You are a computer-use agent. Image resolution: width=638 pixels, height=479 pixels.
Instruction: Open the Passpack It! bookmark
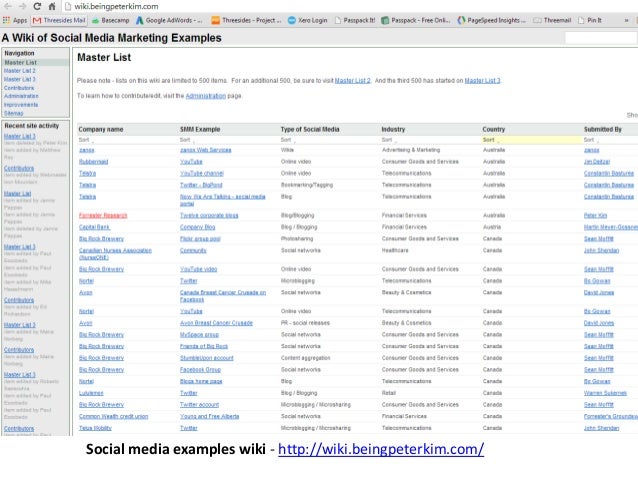(354, 20)
